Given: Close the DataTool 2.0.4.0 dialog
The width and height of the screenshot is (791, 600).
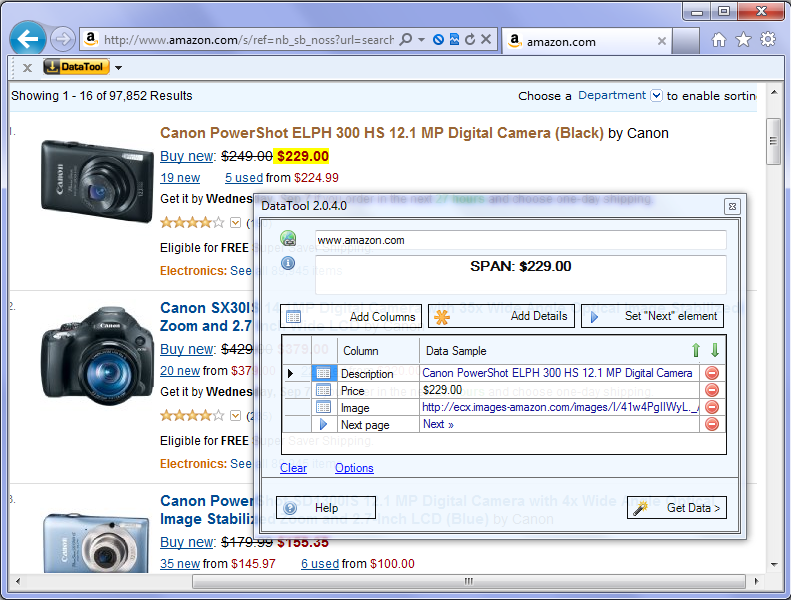Looking at the screenshot, I should [732, 206].
